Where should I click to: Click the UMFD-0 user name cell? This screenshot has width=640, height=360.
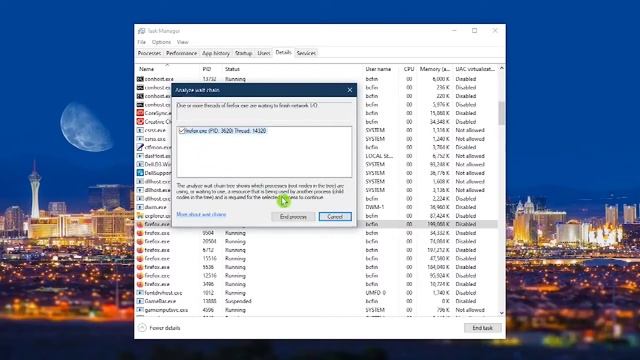pos(376,293)
